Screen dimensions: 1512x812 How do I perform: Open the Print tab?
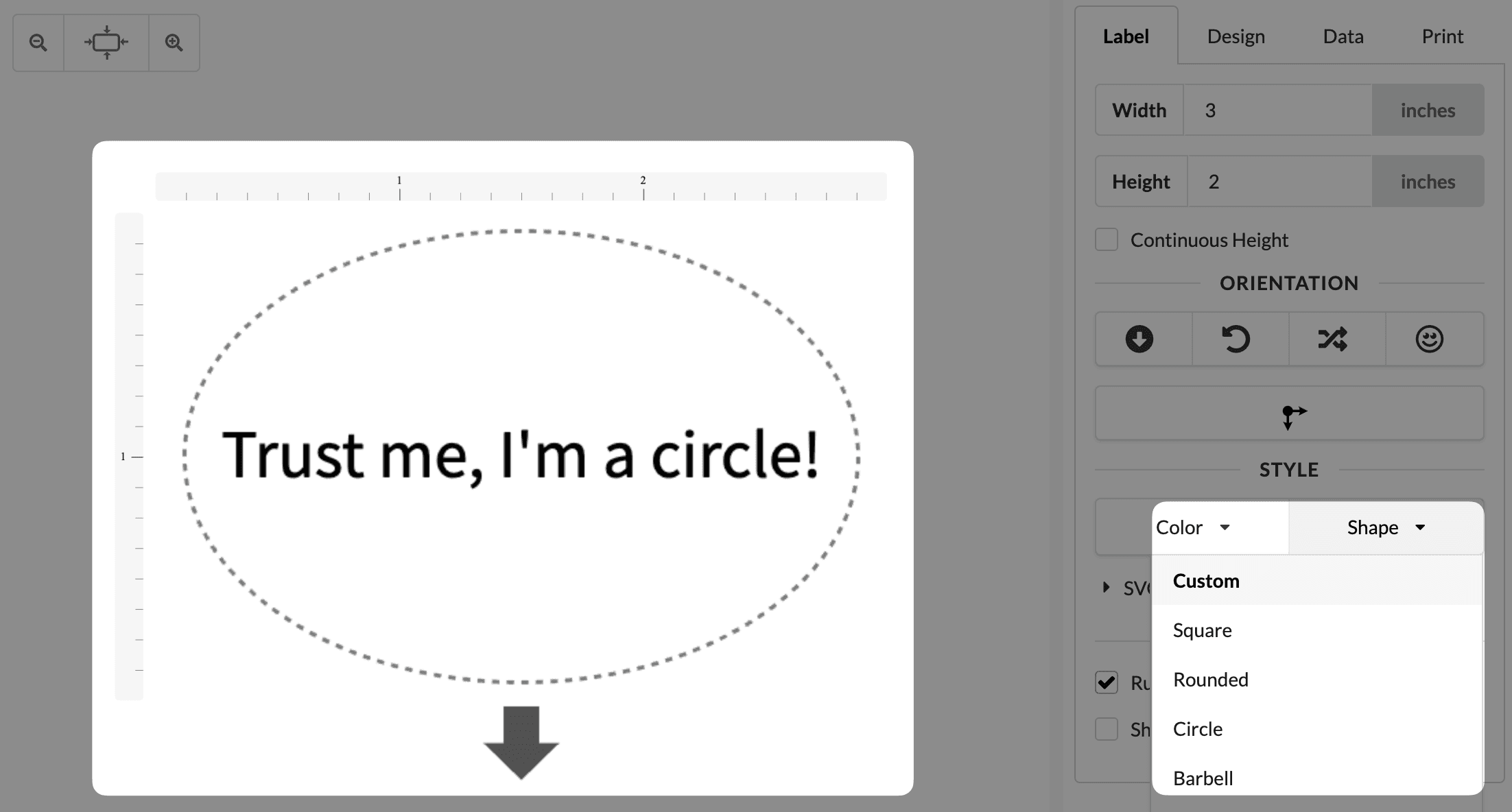(1442, 36)
